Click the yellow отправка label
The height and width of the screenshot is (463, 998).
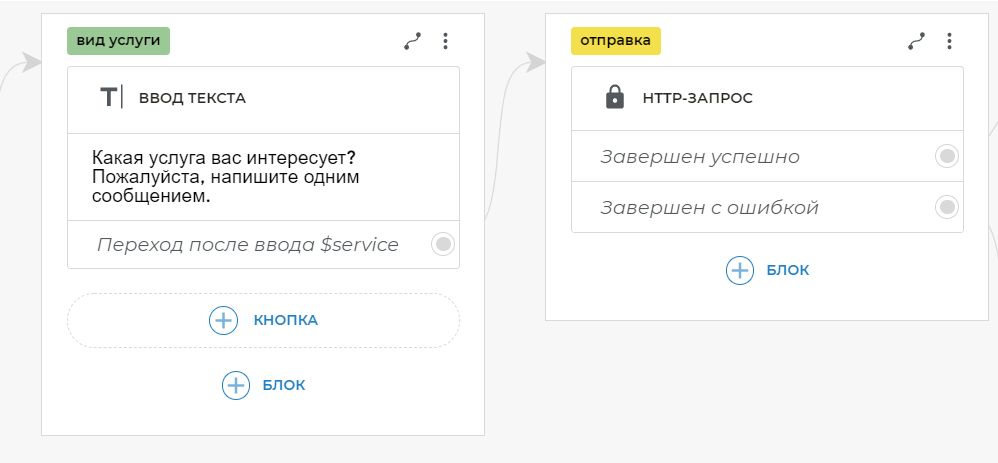616,41
